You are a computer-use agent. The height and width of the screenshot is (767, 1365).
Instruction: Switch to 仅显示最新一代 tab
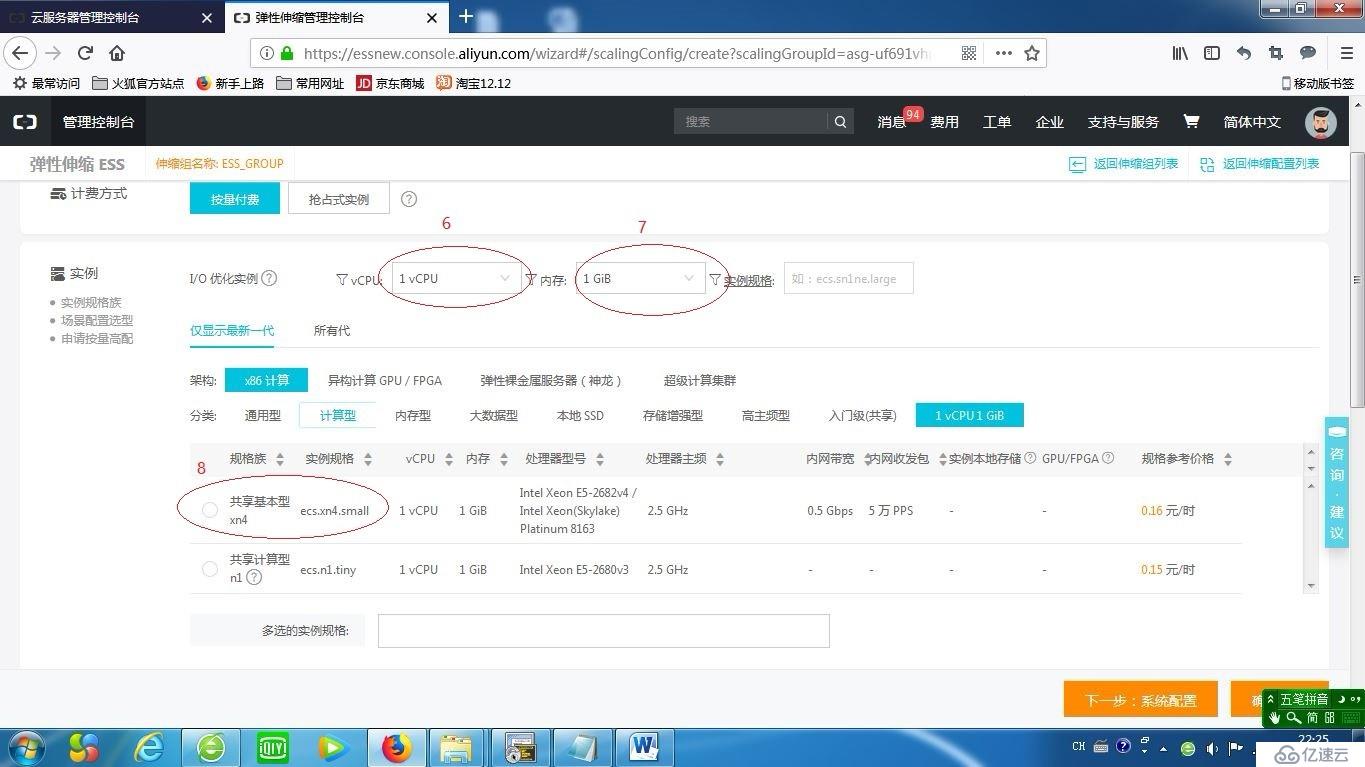[x=232, y=330]
